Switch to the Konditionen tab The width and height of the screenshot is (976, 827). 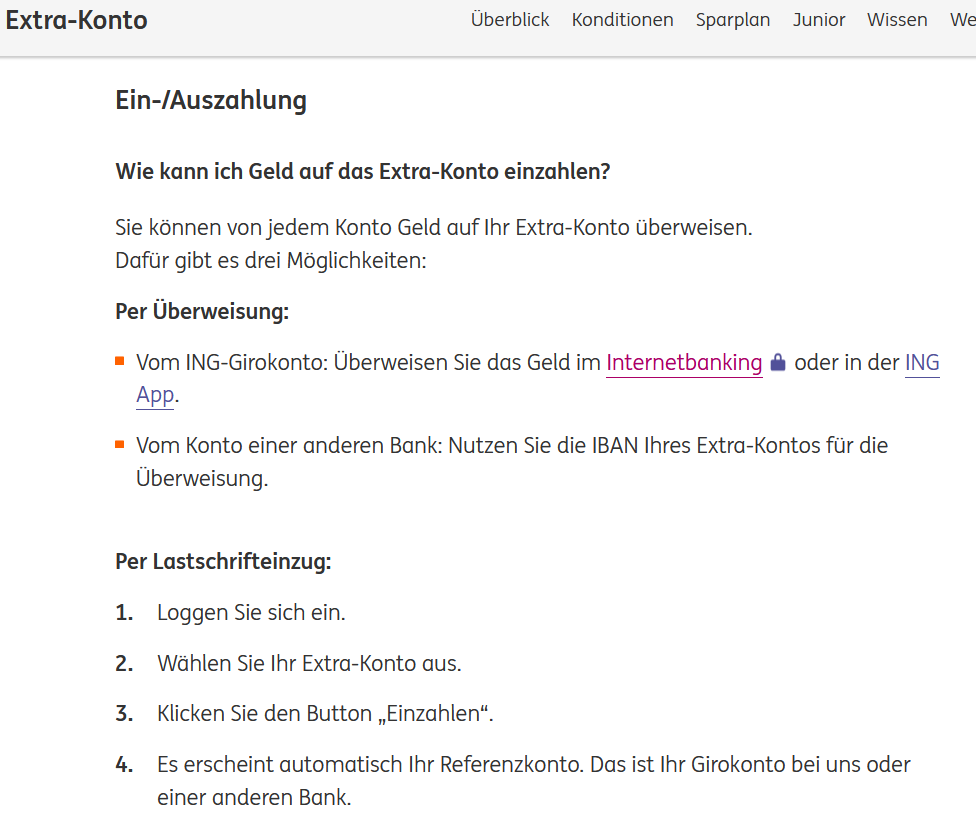click(622, 20)
